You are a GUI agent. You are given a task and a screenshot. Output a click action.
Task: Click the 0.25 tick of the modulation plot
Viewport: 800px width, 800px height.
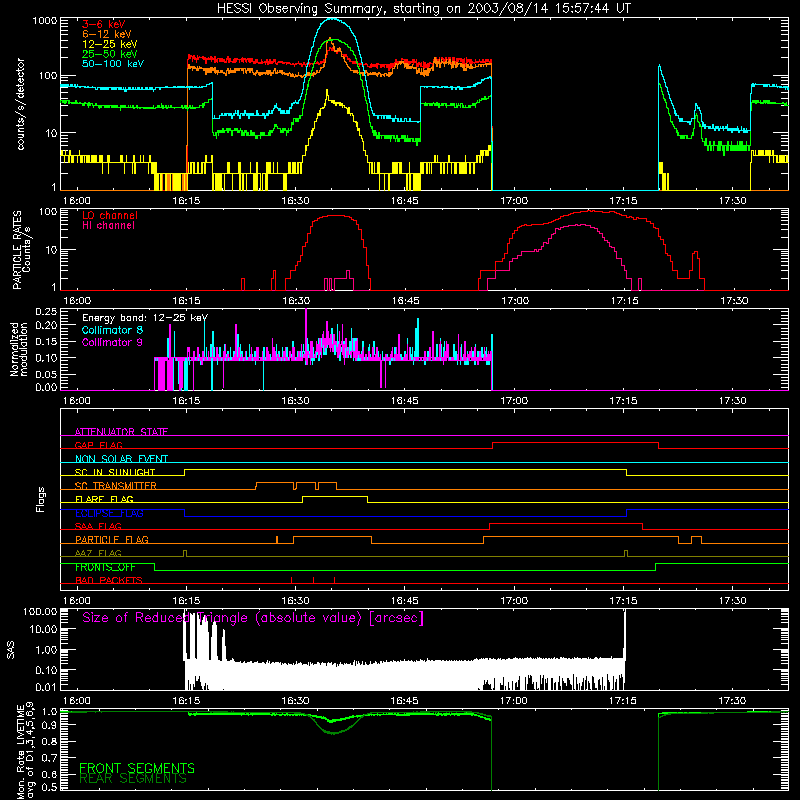pyautogui.click(x=46, y=312)
